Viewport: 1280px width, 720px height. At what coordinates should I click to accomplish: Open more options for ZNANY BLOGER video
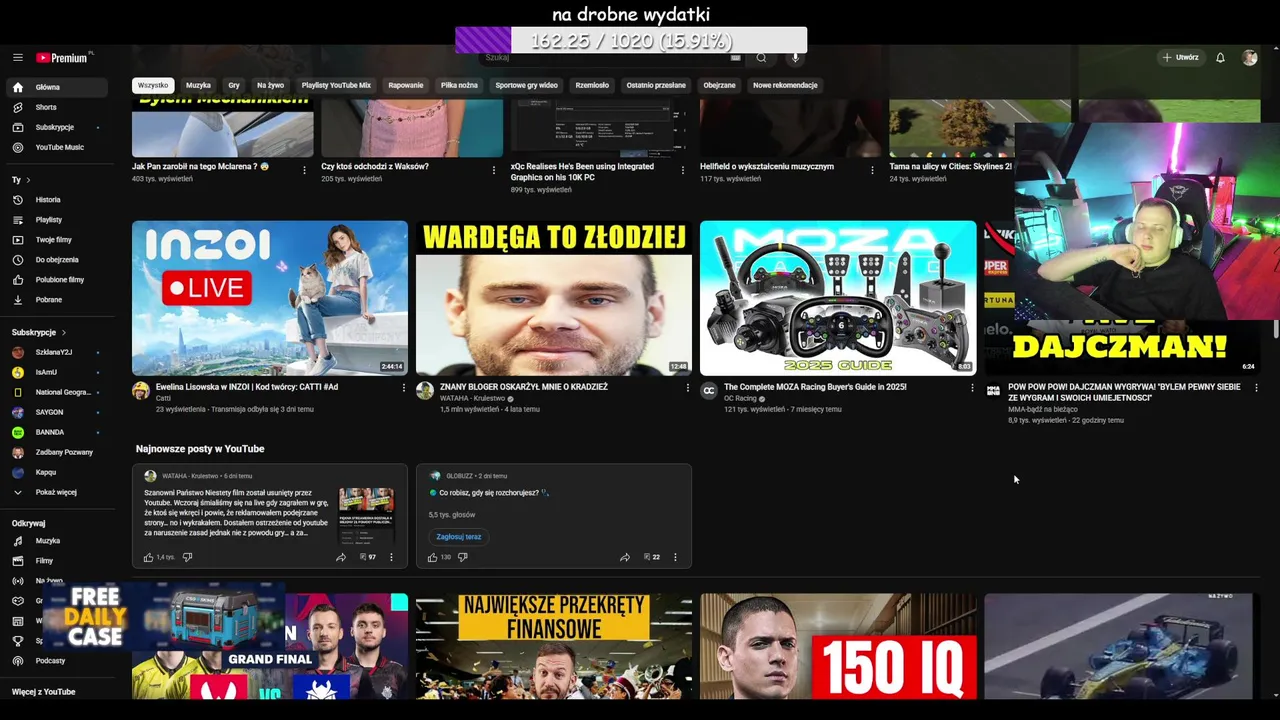688,388
